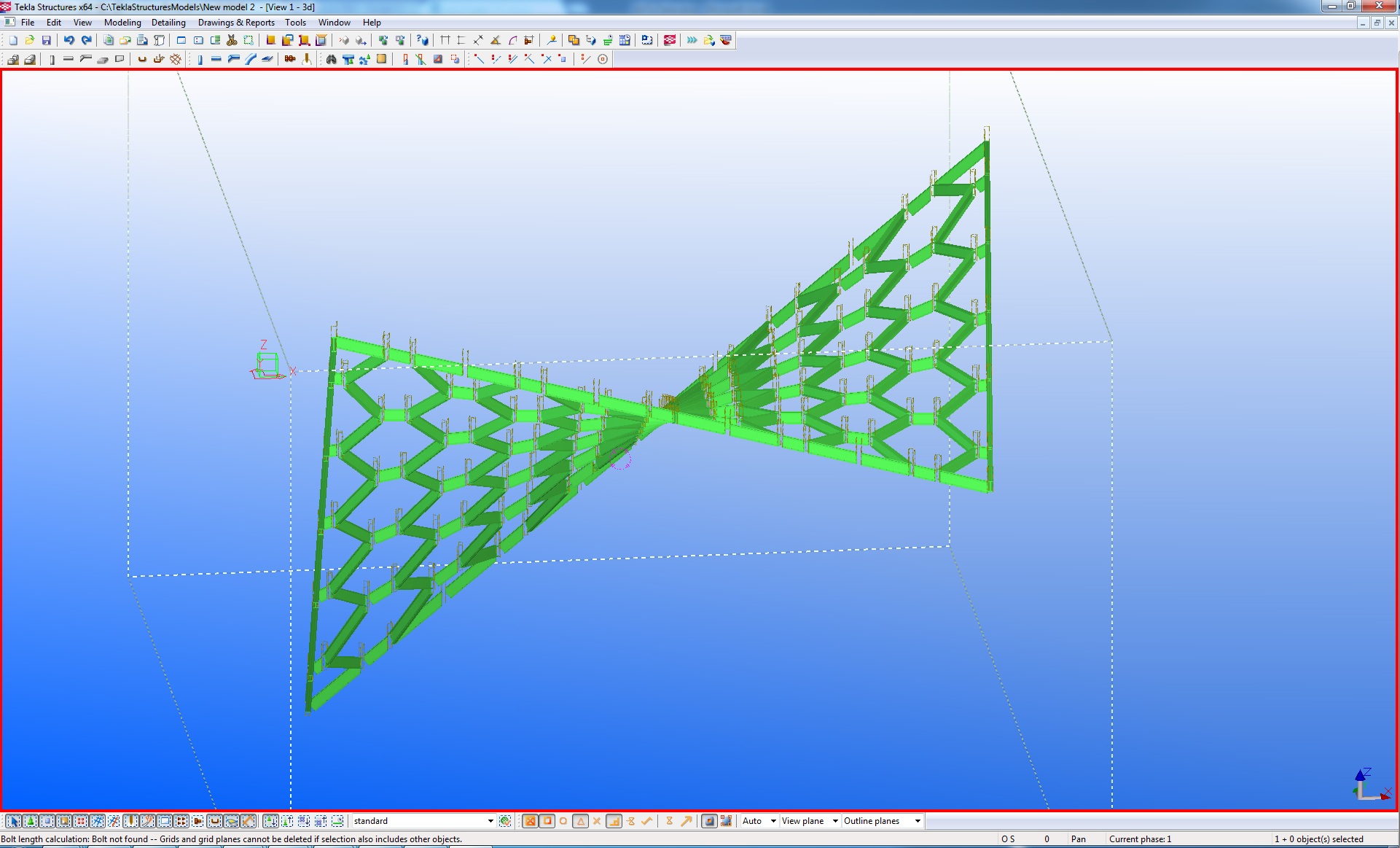1400x848 pixels.
Task: Select the Measure angle tool icon
Action: point(496,40)
